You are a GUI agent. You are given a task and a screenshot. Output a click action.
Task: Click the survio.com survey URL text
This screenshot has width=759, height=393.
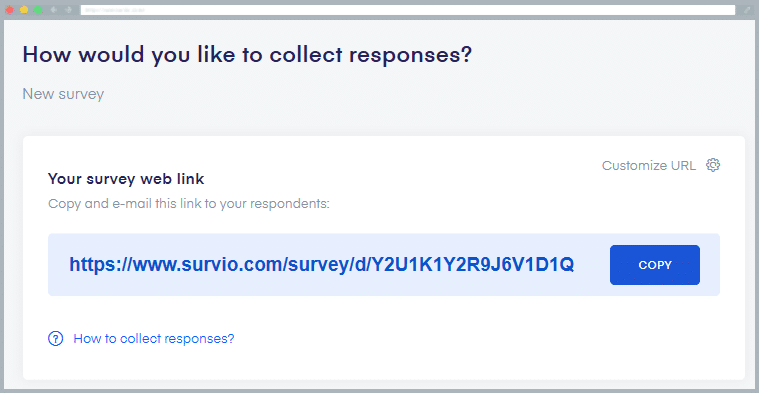coord(321,265)
